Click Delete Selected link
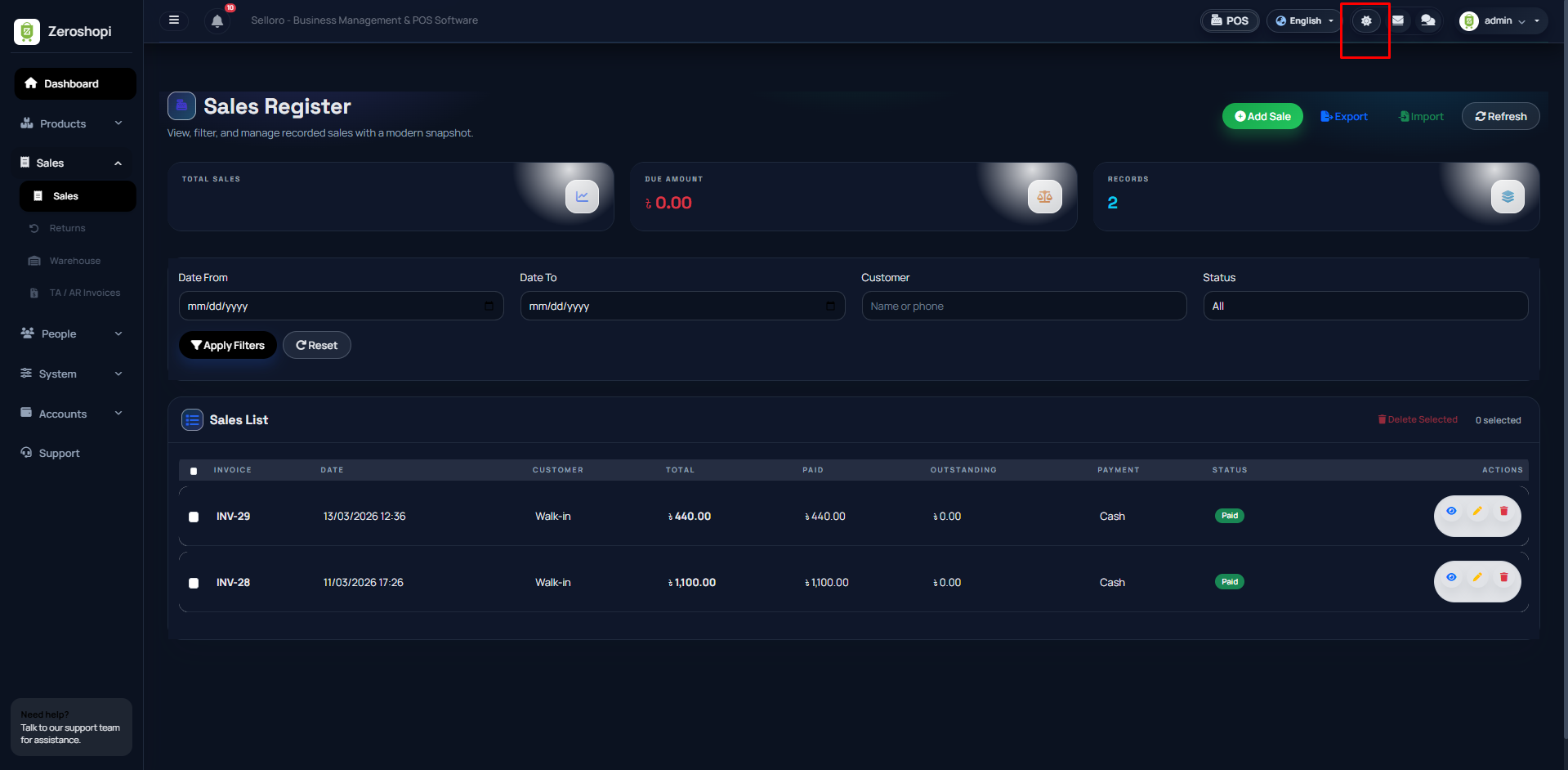 pos(1418,419)
